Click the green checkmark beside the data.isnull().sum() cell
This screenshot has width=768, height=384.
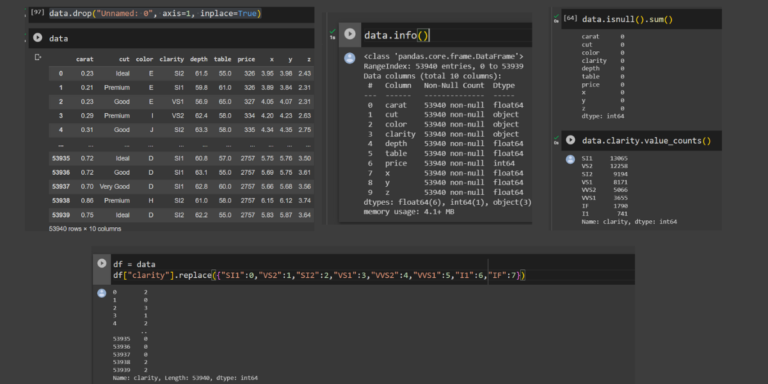point(556,16)
